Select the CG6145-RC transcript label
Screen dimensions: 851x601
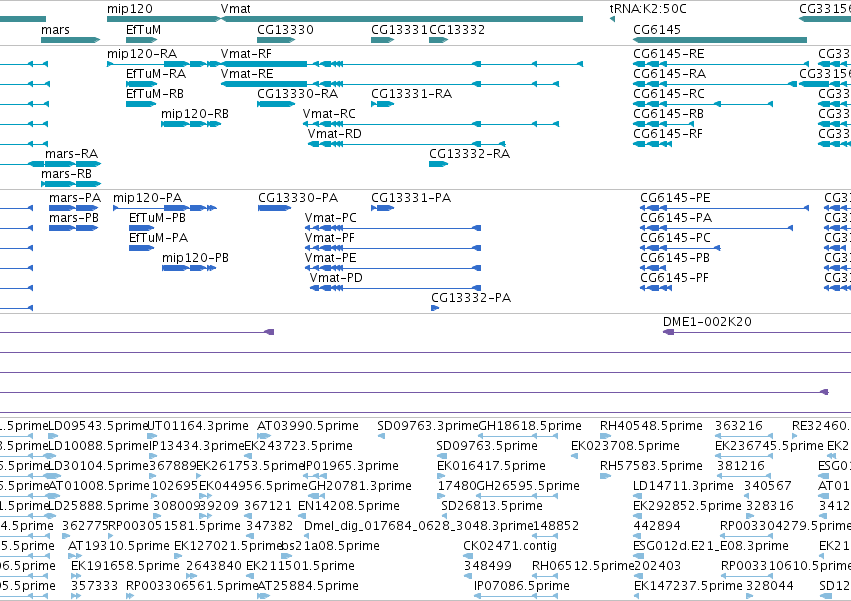click(x=669, y=93)
